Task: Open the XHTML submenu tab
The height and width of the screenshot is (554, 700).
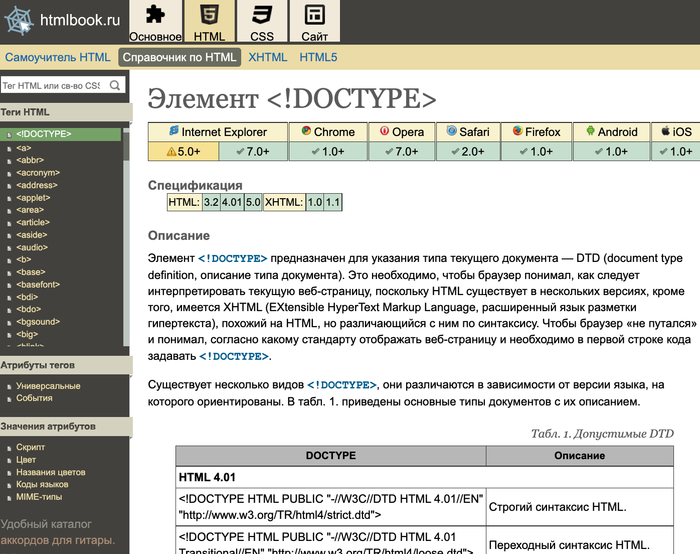Action: tap(268, 57)
